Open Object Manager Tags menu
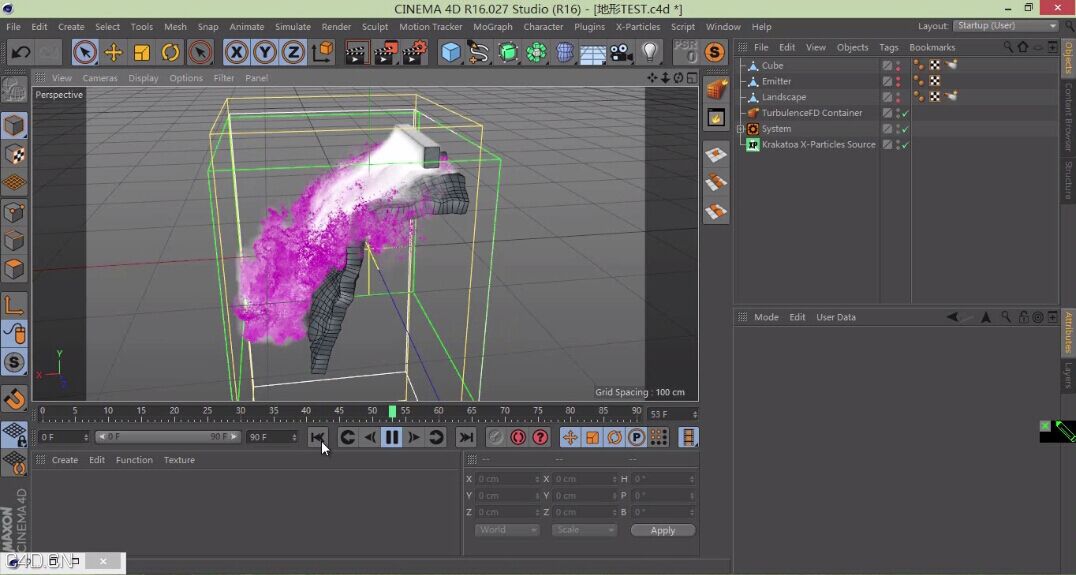 coord(889,47)
